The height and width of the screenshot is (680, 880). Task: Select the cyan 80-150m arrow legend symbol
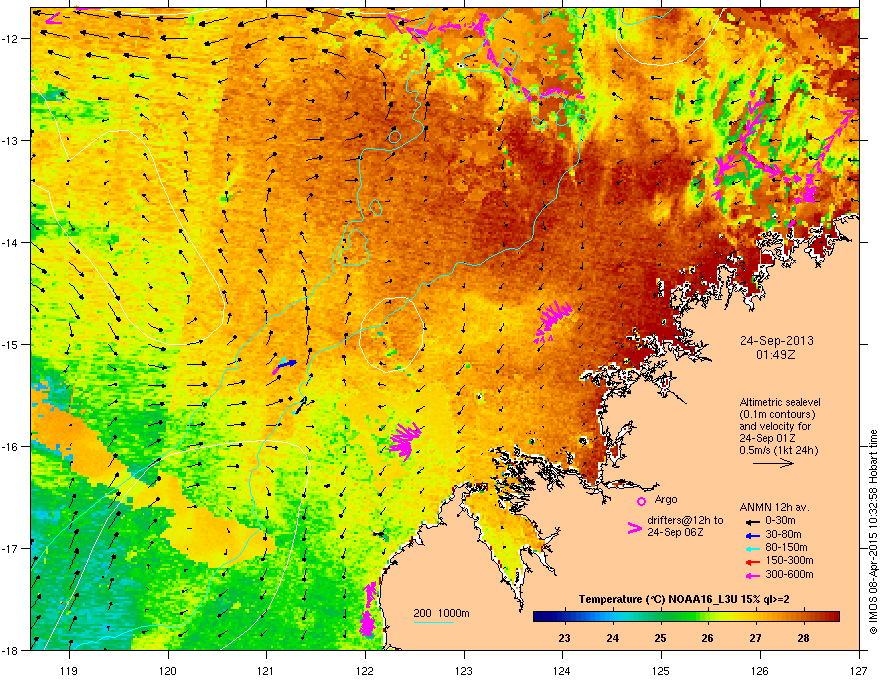click(x=751, y=549)
